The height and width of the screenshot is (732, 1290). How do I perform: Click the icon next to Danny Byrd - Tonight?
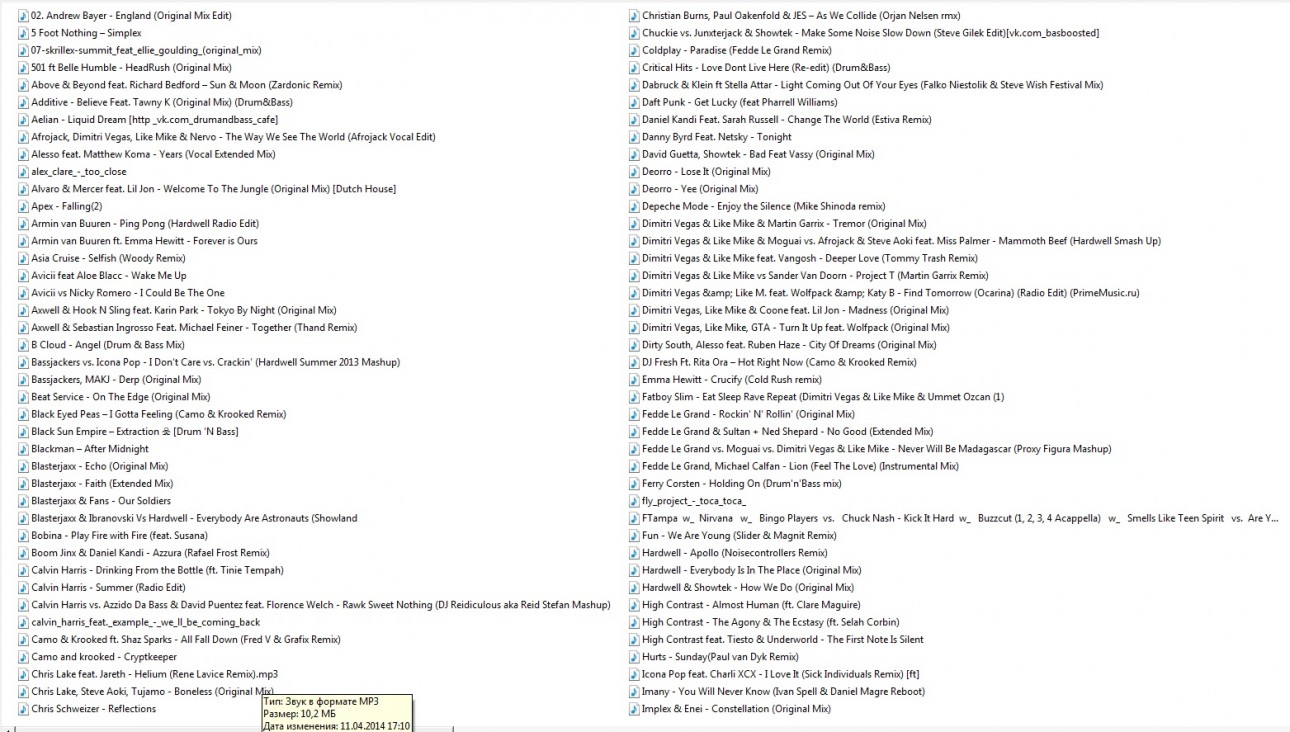(x=634, y=137)
